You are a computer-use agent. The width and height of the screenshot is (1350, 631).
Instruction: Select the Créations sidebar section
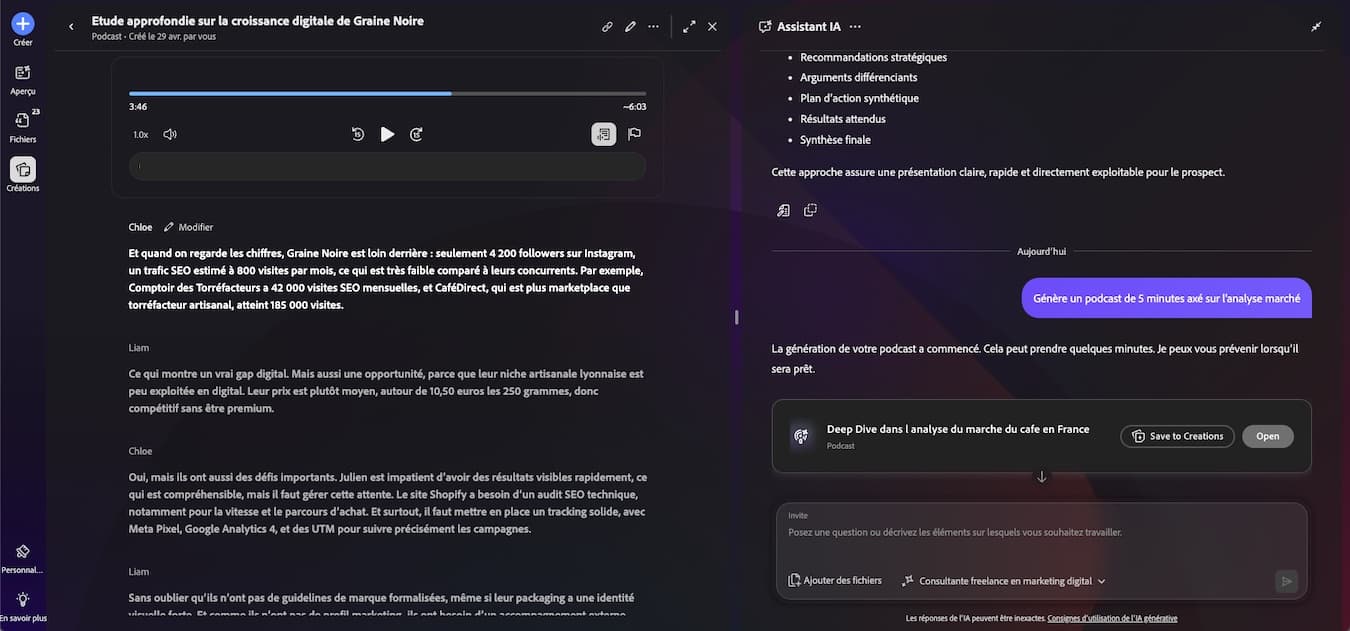pyautogui.click(x=22, y=174)
